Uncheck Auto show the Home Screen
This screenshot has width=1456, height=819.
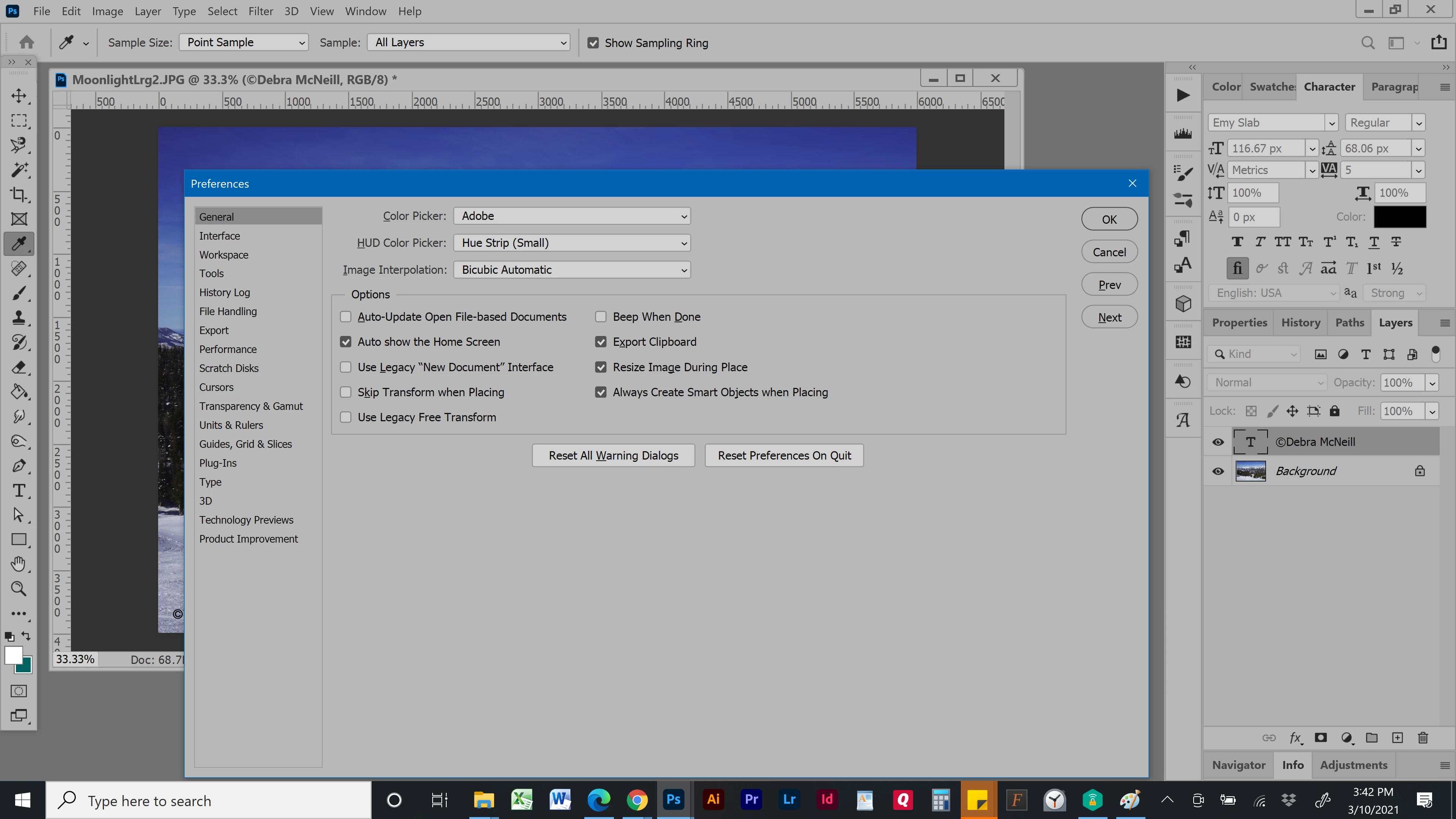(345, 342)
